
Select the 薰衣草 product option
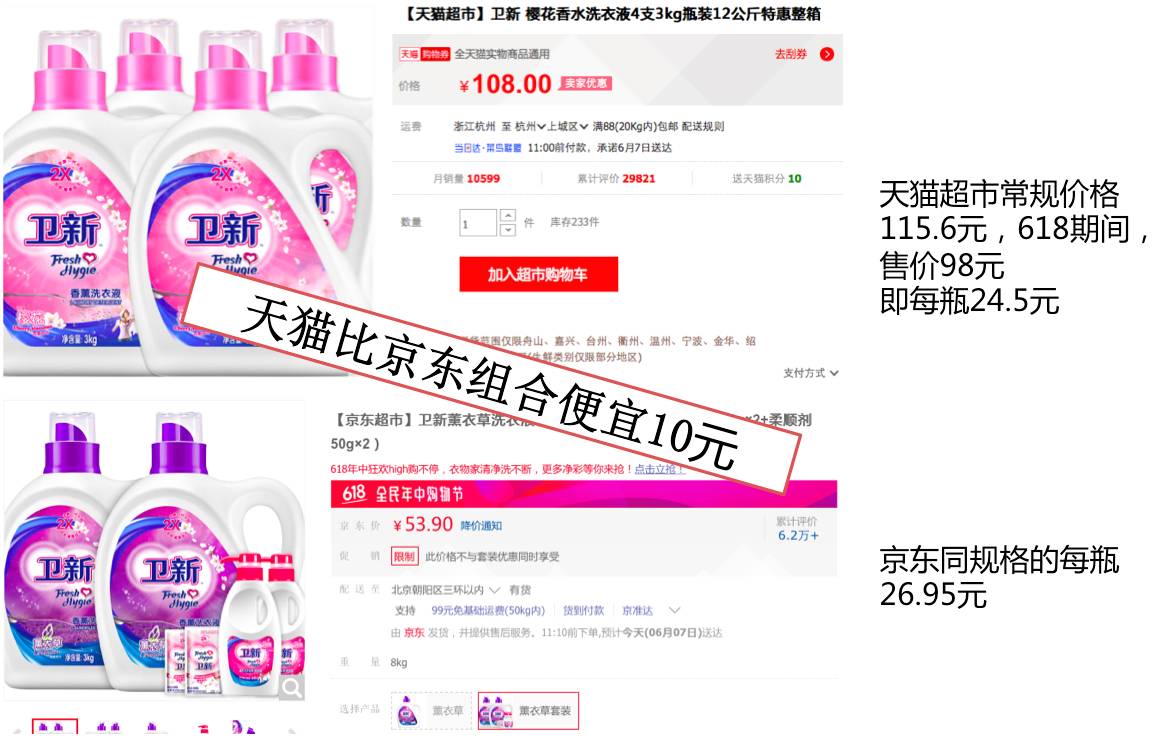pos(431,711)
